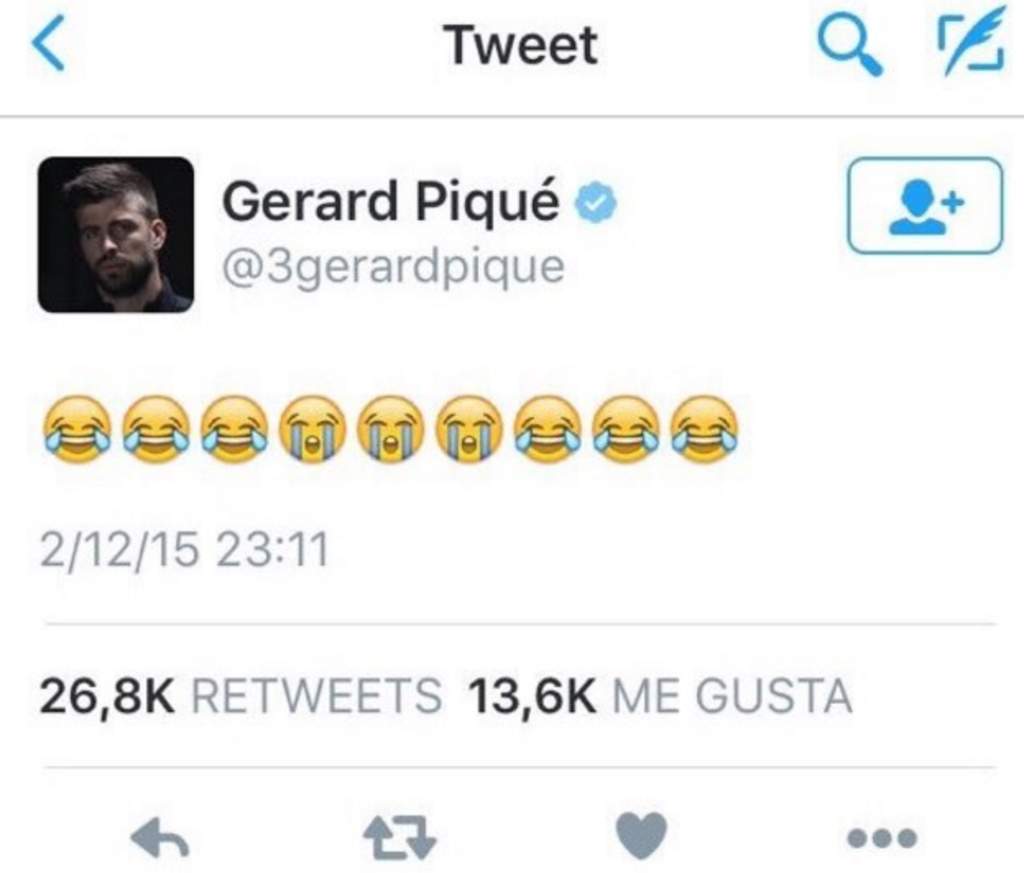The image size is (1024, 873).
Task: Open more options with the three-dot icon
Action: [x=882, y=837]
